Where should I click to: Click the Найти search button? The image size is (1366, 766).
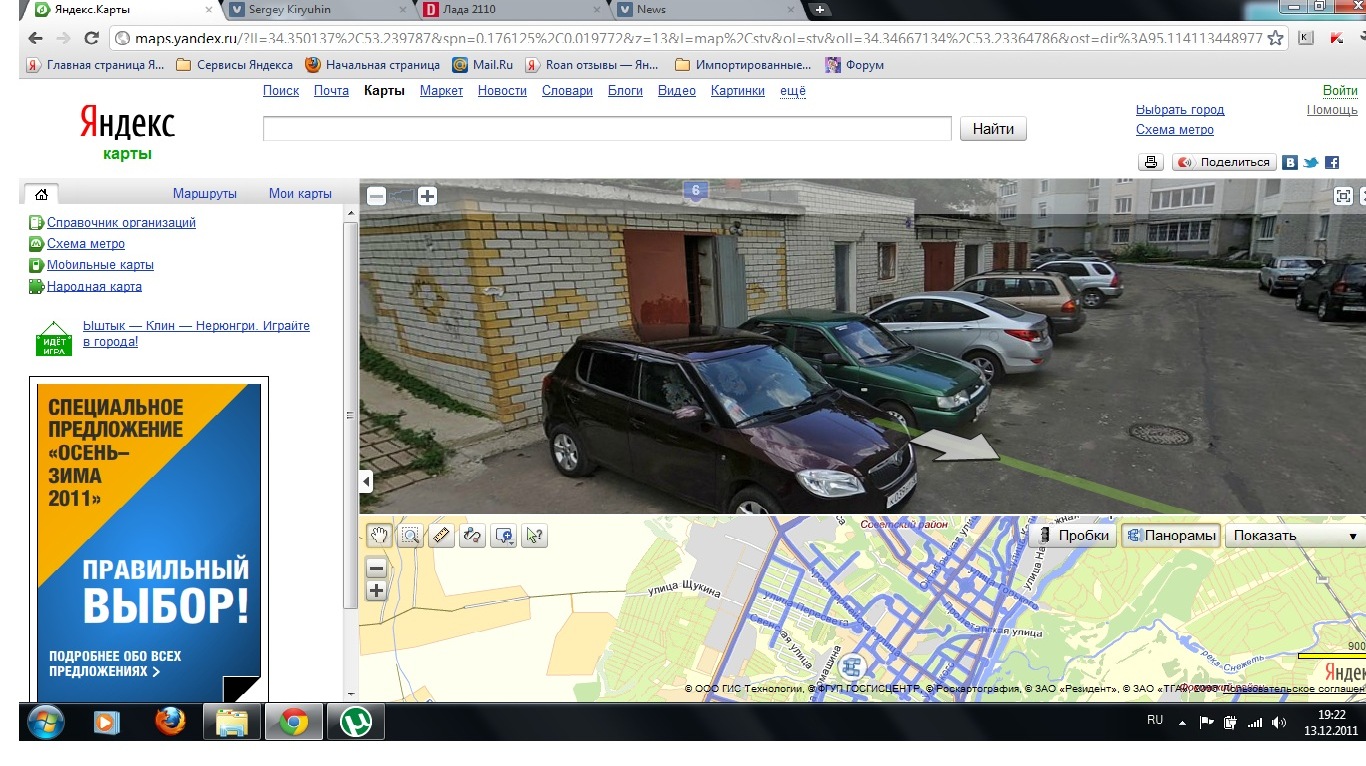click(x=993, y=129)
